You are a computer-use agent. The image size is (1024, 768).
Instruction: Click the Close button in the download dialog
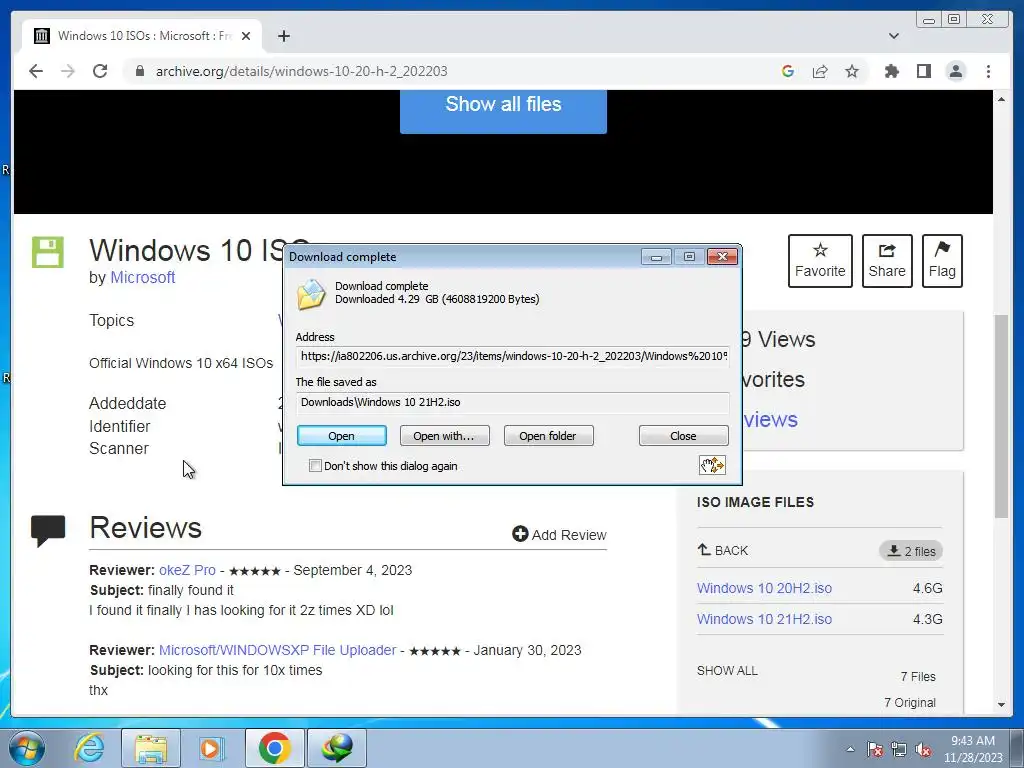(x=683, y=436)
